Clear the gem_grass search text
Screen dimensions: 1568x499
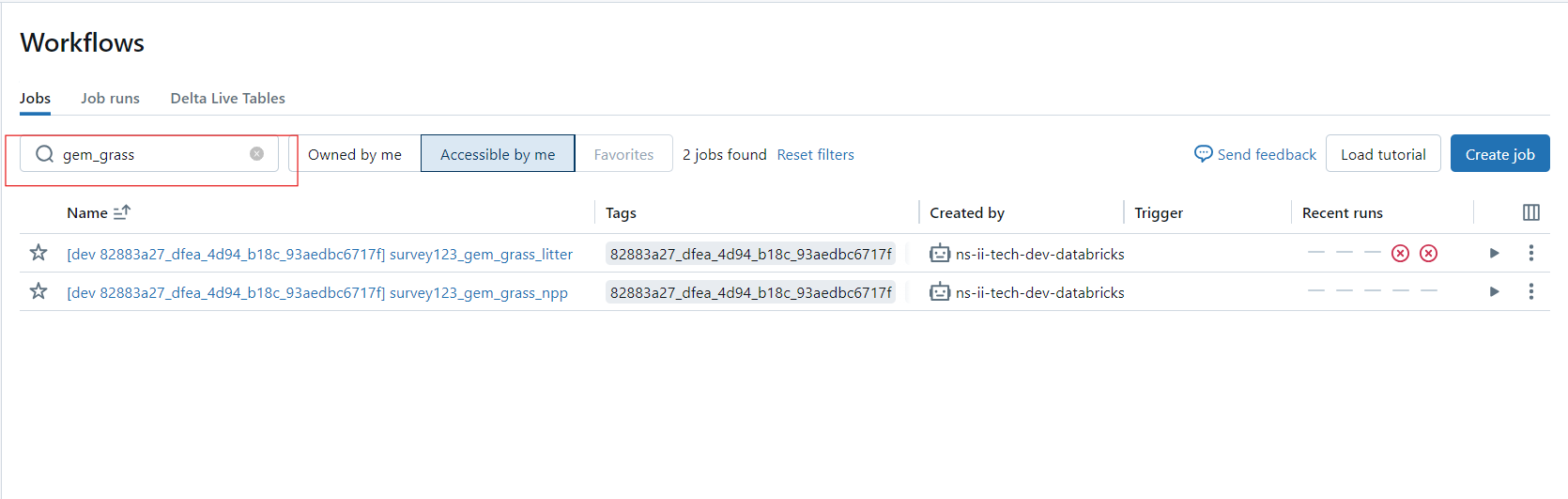(256, 154)
